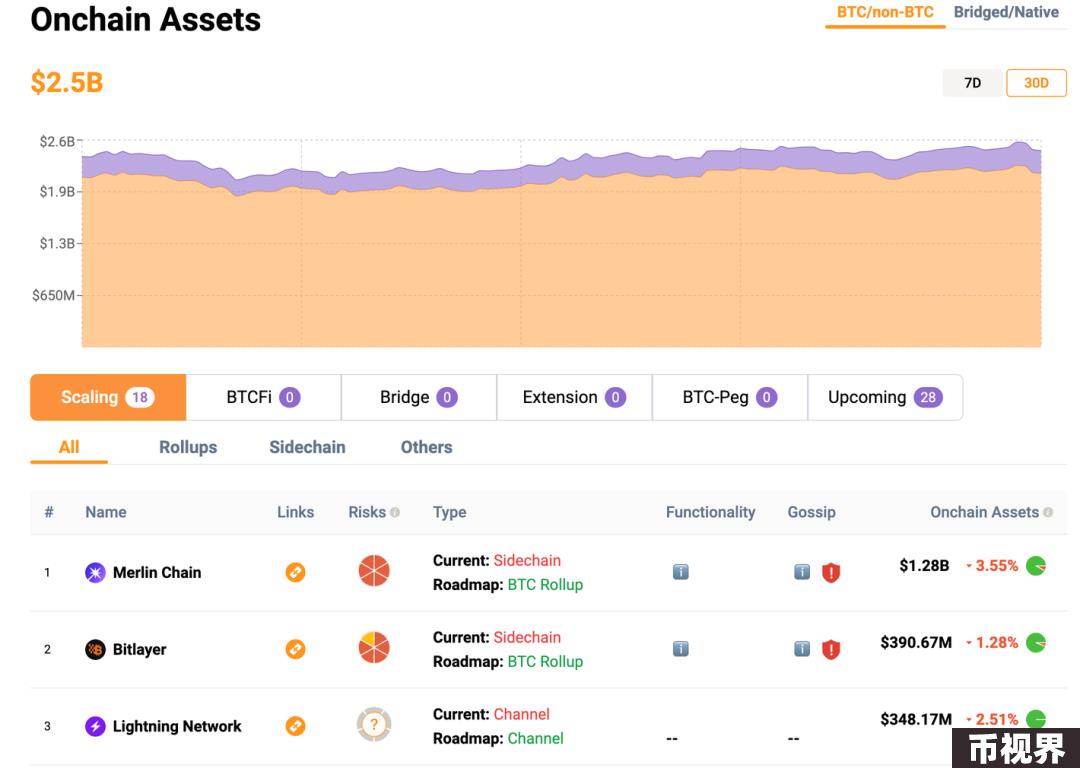The width and height of the screenshot is (1080, 768).
Task: Open Merlin Chain functionality info icon
Action: point(681,572)
